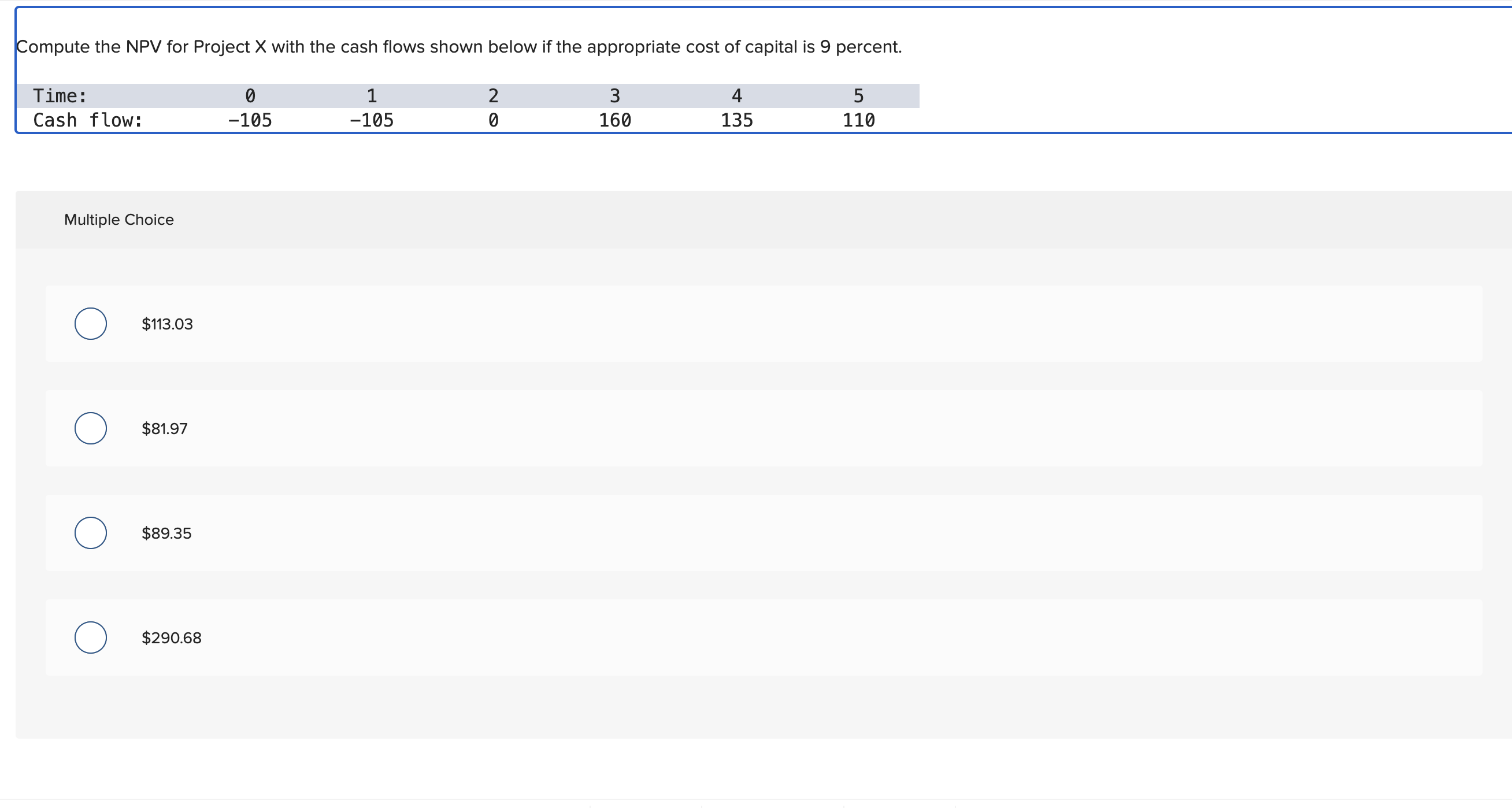Click the -105 cash flow at time 0

[x=249, y=120]
